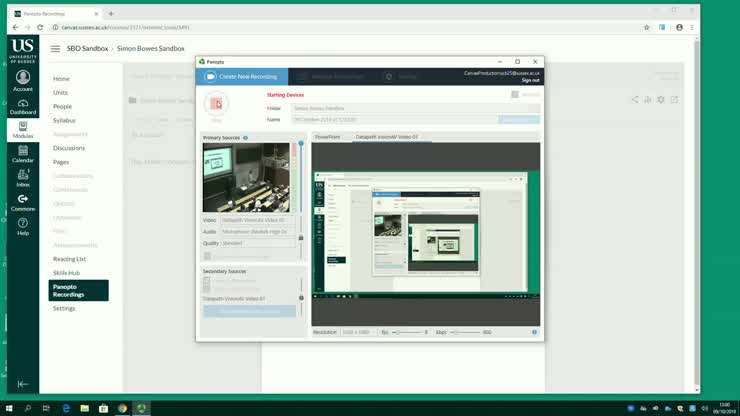The height and width of the screenshot is (416, 740).
Task: Click the Sign out link
Action: pos(530,80)
